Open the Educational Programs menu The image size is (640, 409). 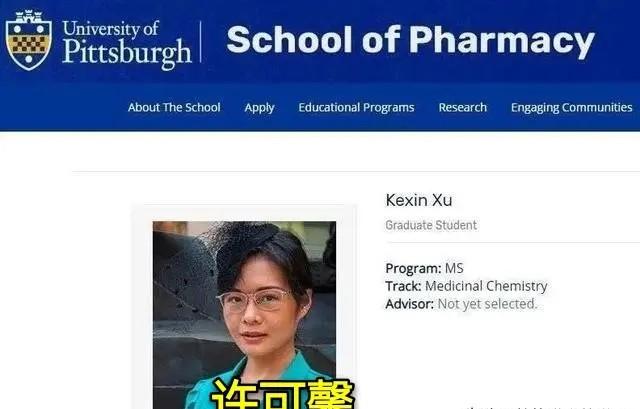pos(356,108)
